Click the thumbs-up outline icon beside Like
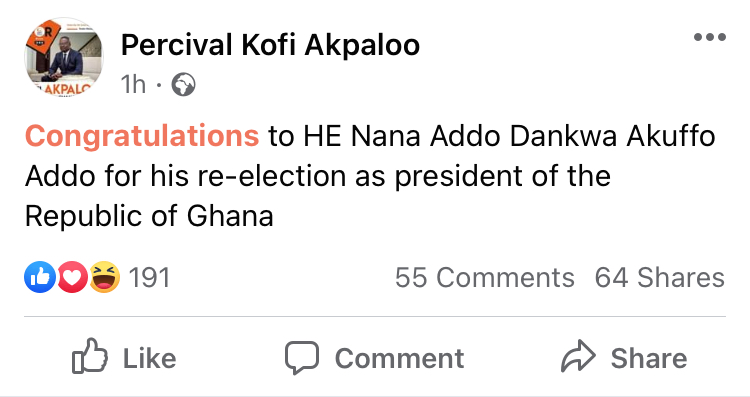Viewport: 750px width, 397px height. 89,356
